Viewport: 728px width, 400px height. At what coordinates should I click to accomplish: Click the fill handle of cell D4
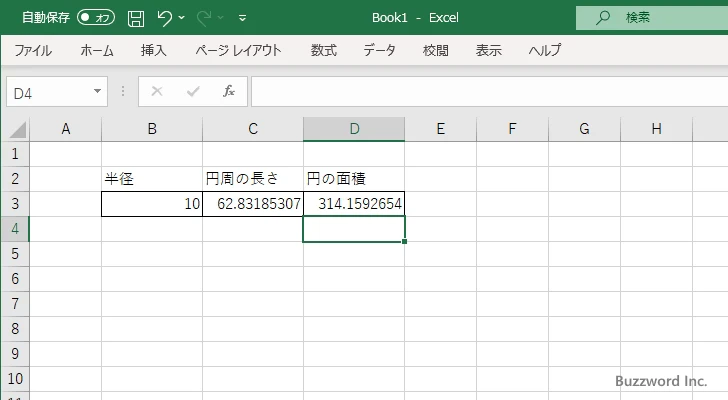pos(405,242)
